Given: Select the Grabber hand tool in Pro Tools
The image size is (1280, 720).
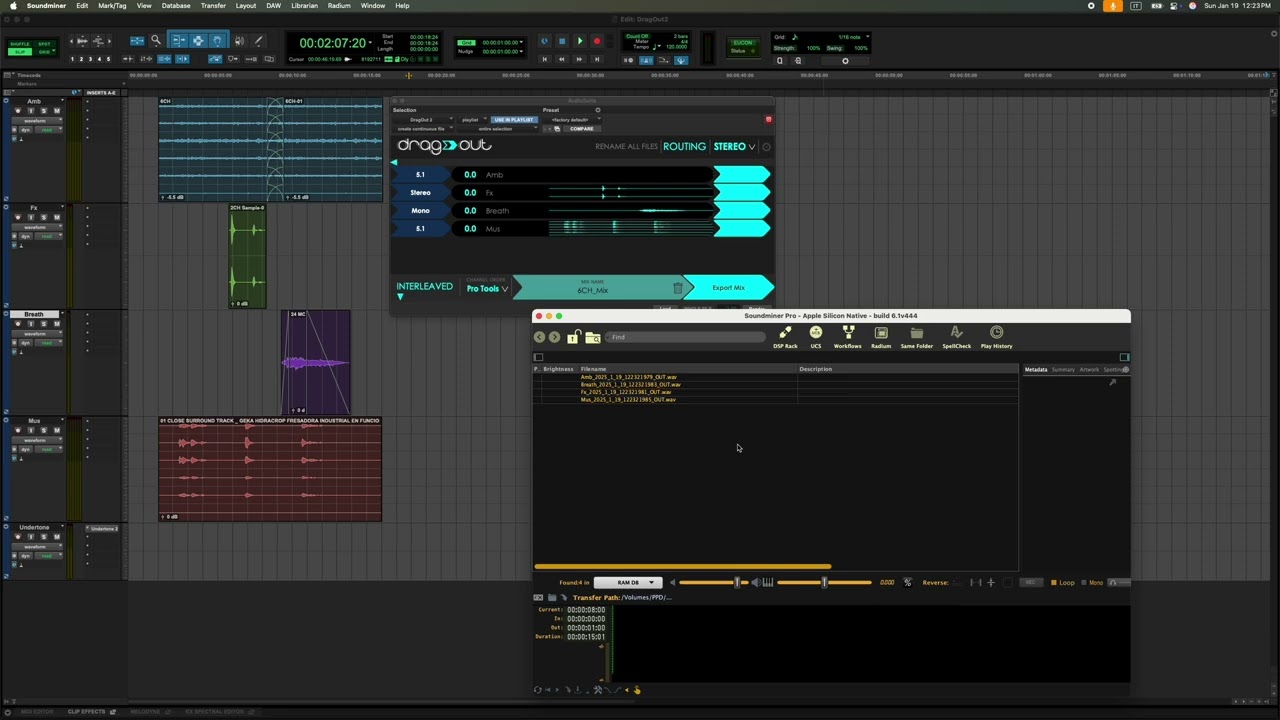Looking at the screenshot, I should 218,41.
